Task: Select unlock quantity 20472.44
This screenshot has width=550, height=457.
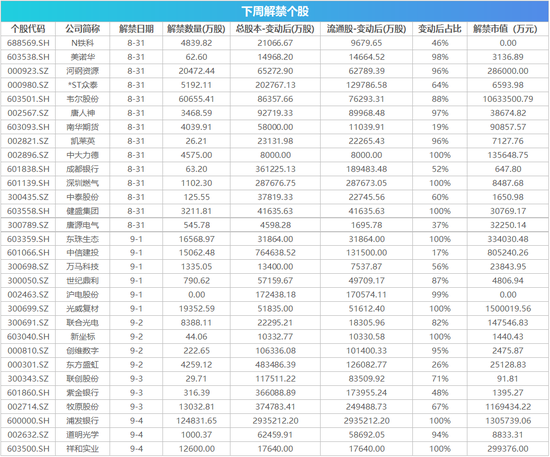Action: click(x=196, y=71)
